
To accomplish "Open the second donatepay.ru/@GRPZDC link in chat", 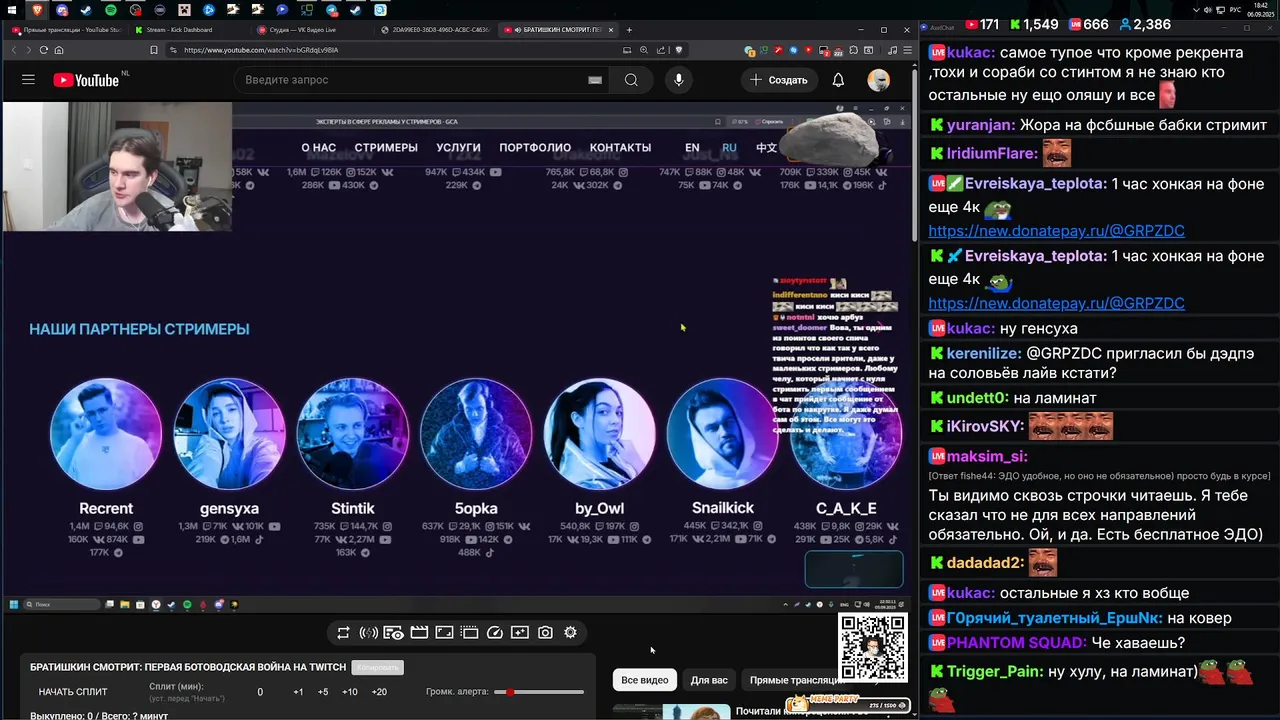I will coord(1056,303).
